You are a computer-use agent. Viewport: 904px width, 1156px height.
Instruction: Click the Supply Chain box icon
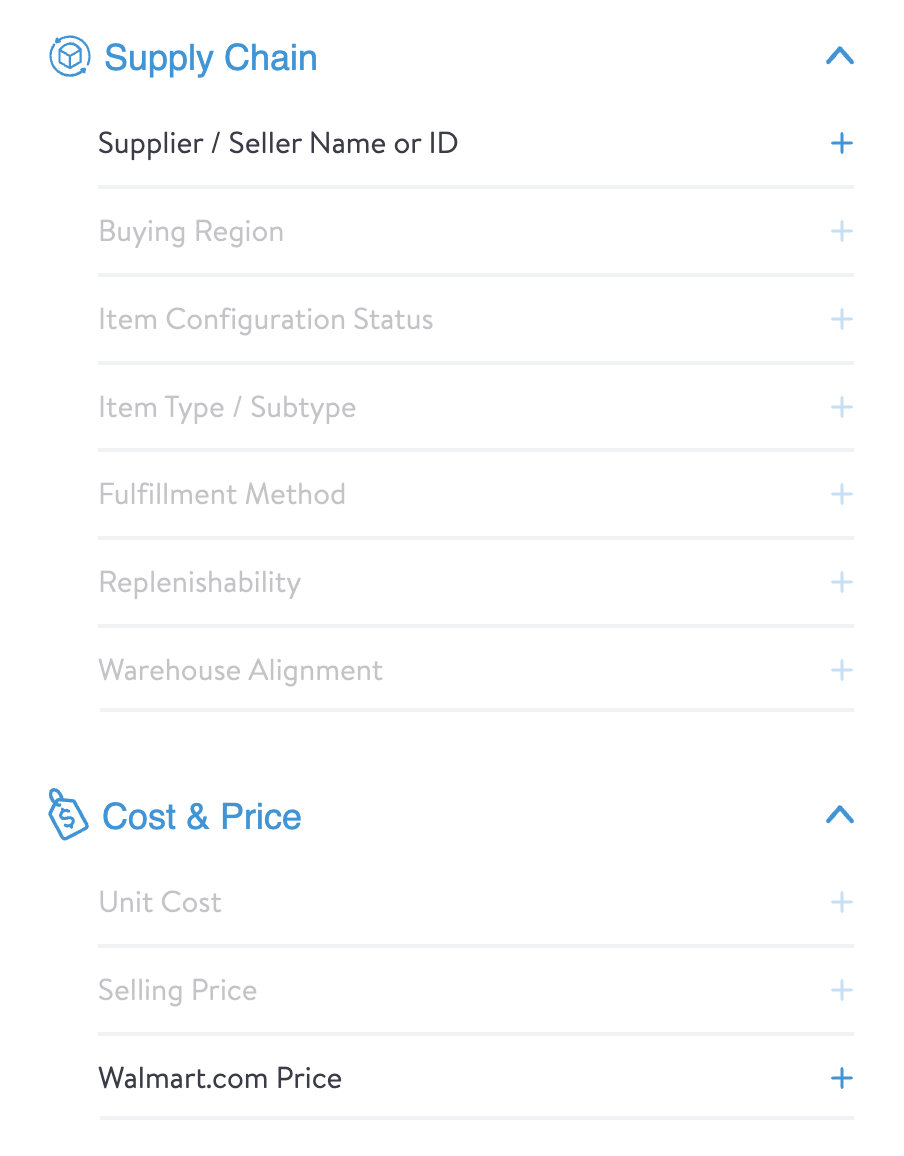(x=69, y=57)
